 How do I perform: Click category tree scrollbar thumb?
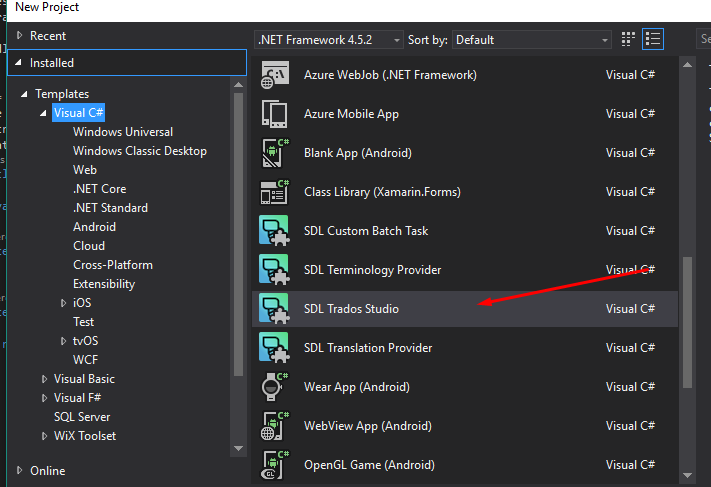click(239, 234)
